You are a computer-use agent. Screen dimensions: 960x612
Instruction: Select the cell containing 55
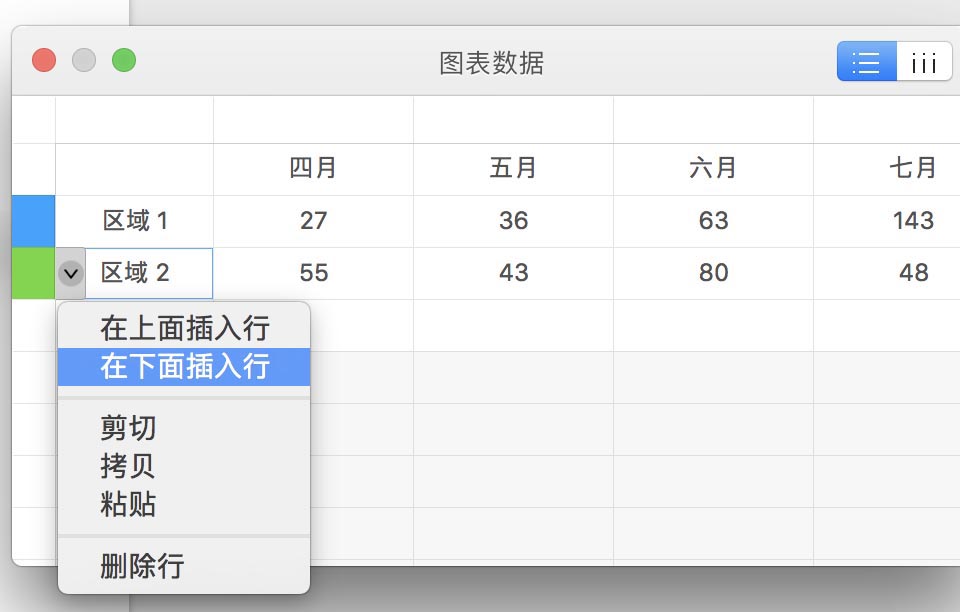click(313, 273)
